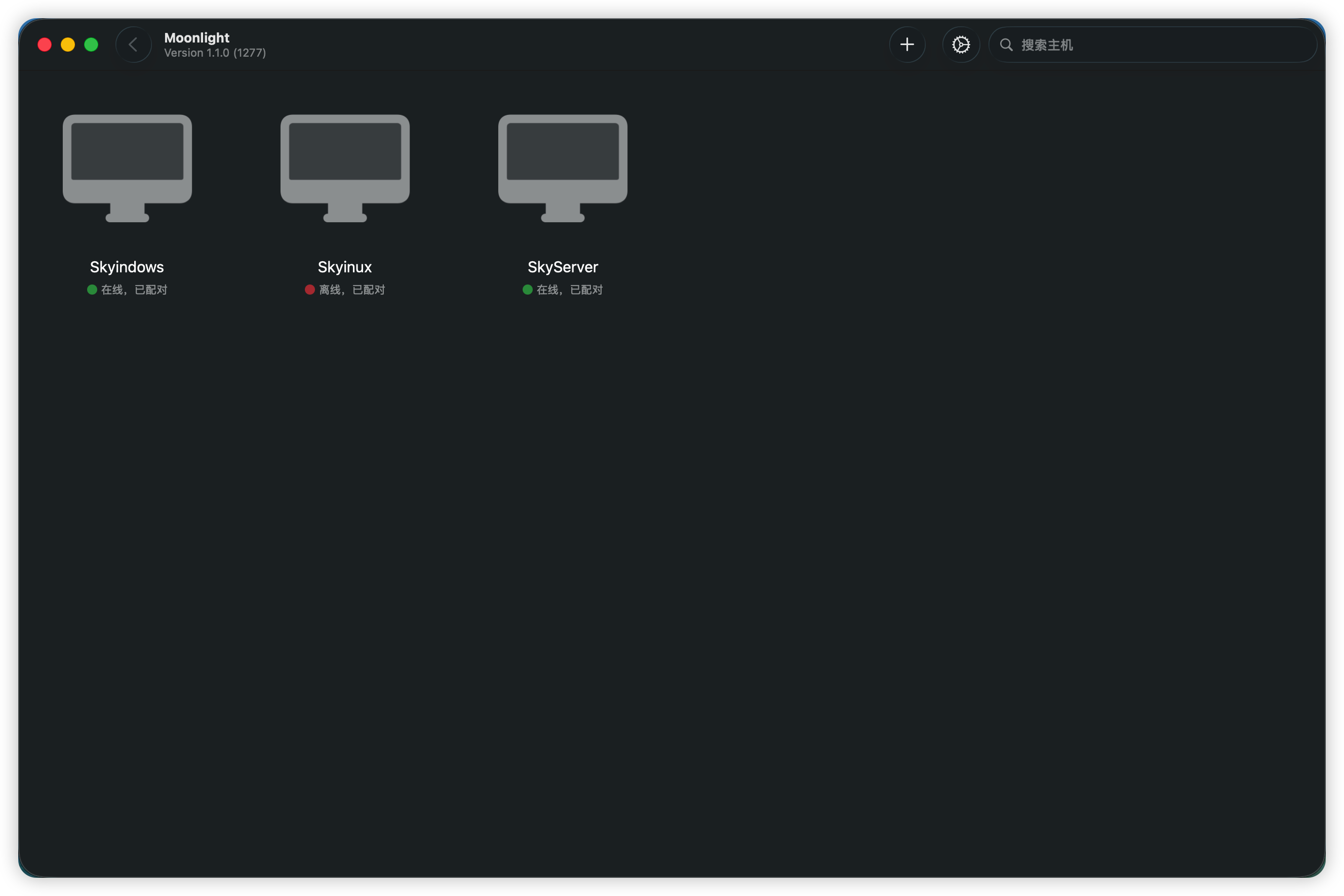Click the search magnifier icon
This screenshot has height=896, width=1344.
(1006, 45)
